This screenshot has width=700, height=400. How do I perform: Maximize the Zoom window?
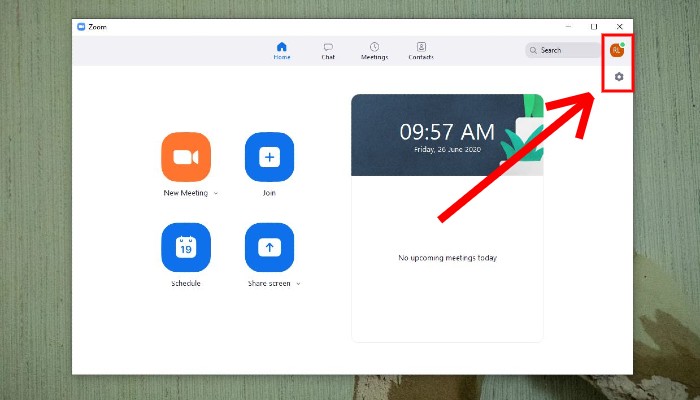coord(594,27)
